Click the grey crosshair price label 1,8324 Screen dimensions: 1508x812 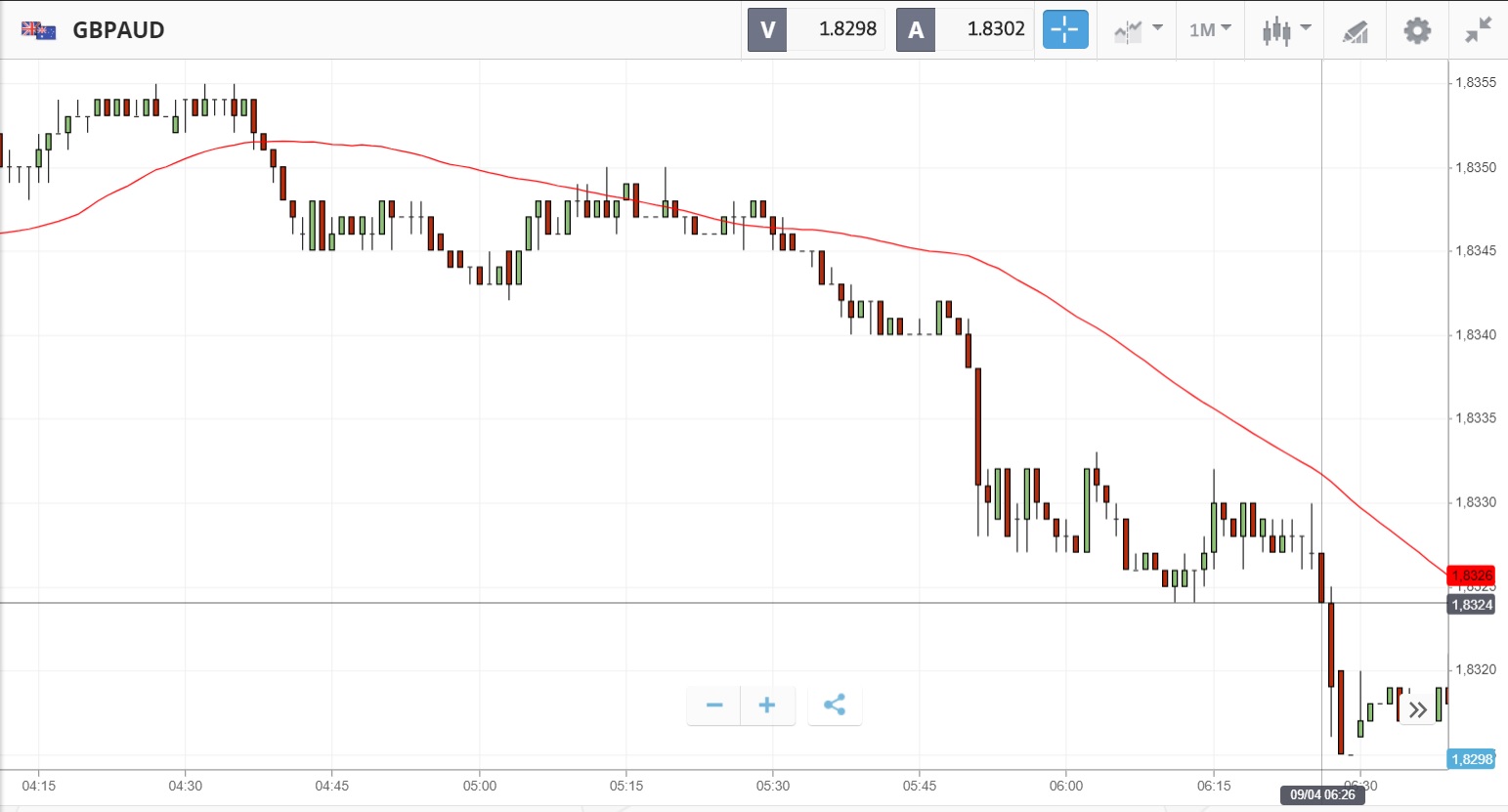coord(1471,605)
